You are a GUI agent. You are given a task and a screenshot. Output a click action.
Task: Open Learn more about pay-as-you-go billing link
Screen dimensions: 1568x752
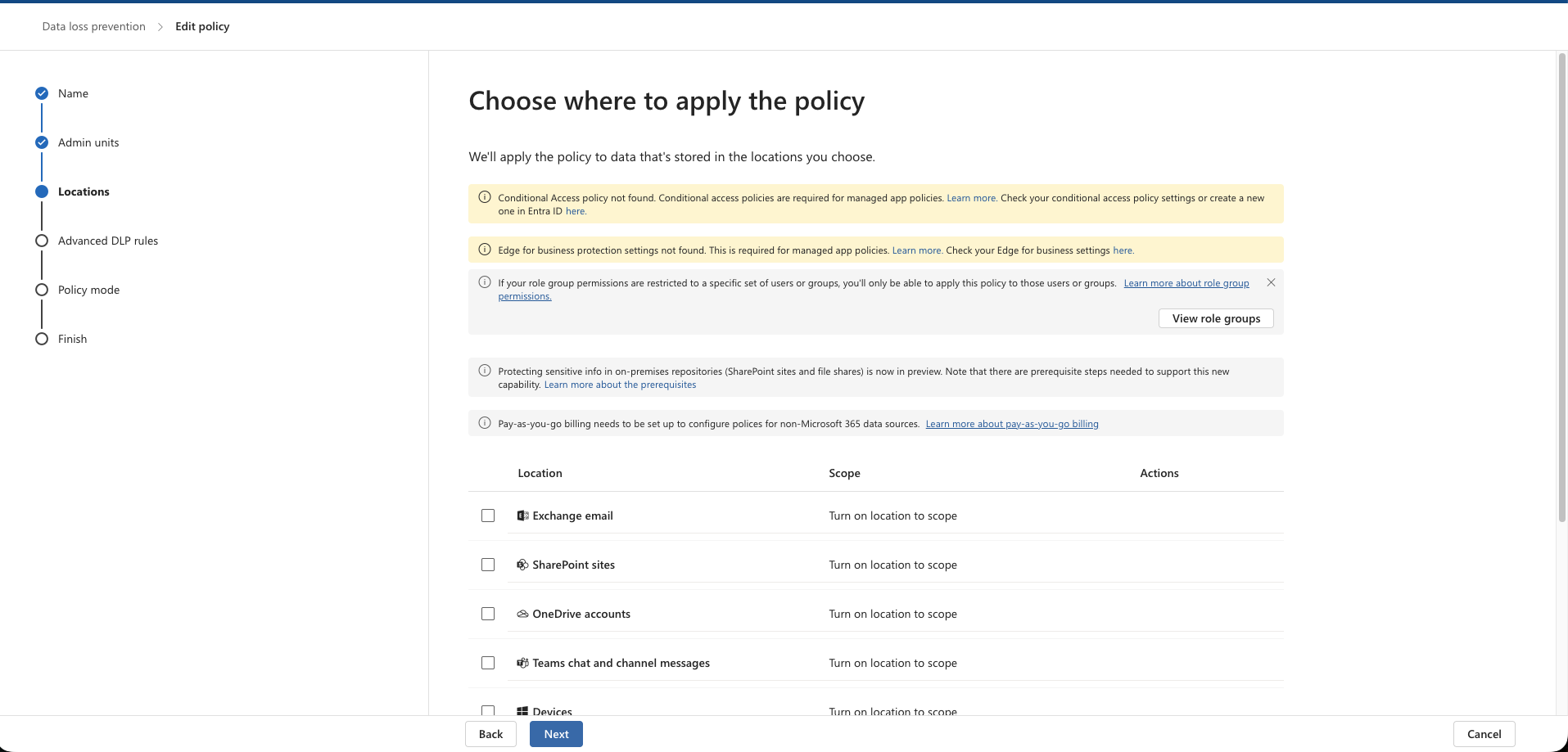click(1012, 424)
